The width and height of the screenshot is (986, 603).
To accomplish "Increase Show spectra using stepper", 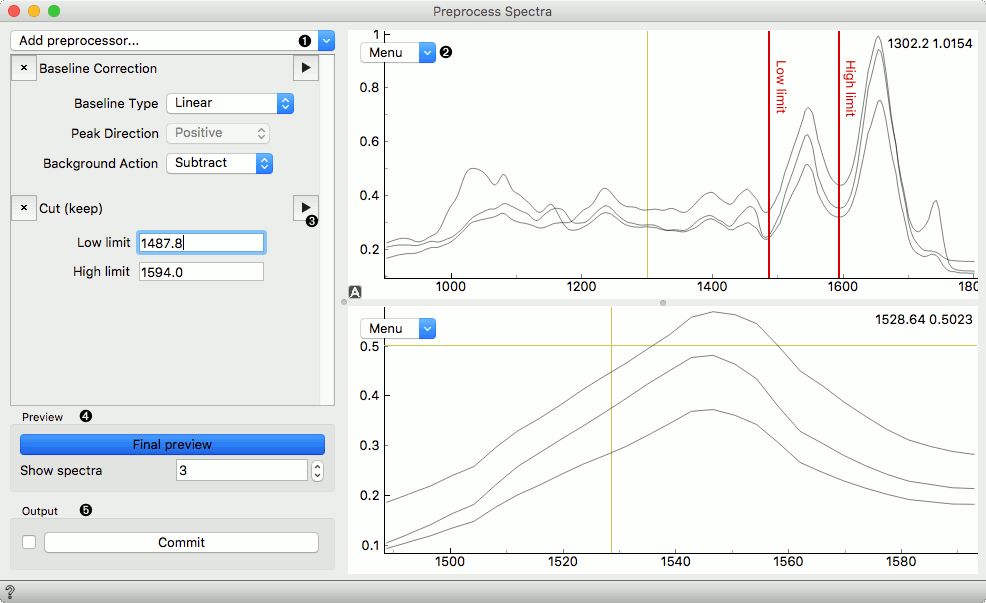I will click(x=318, y=466).
